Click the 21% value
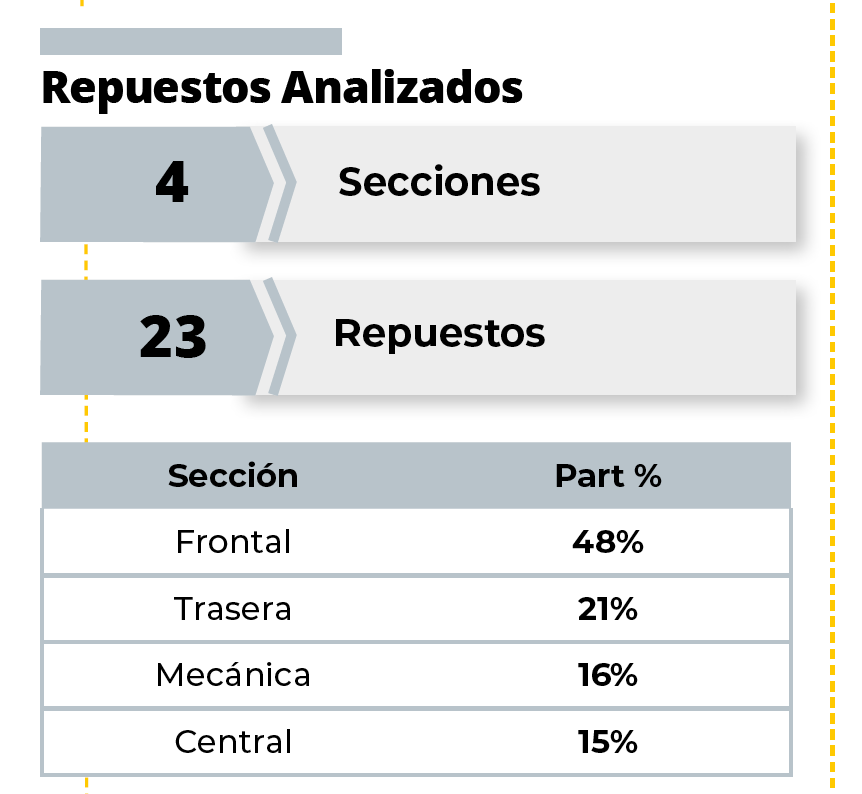Screen dimensions: 862x794 [607, 609]
